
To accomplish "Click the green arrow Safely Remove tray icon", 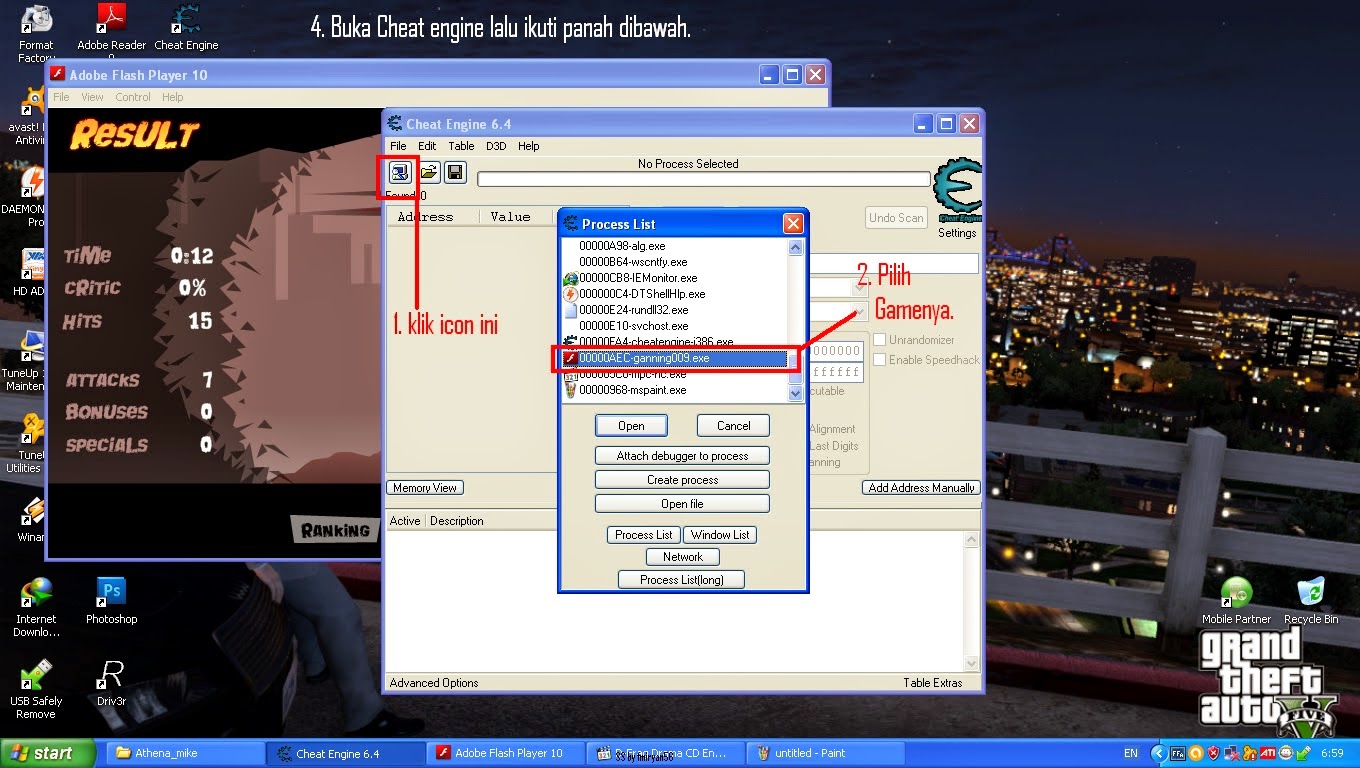I will pyautogui.click(x=1303, y=753).
